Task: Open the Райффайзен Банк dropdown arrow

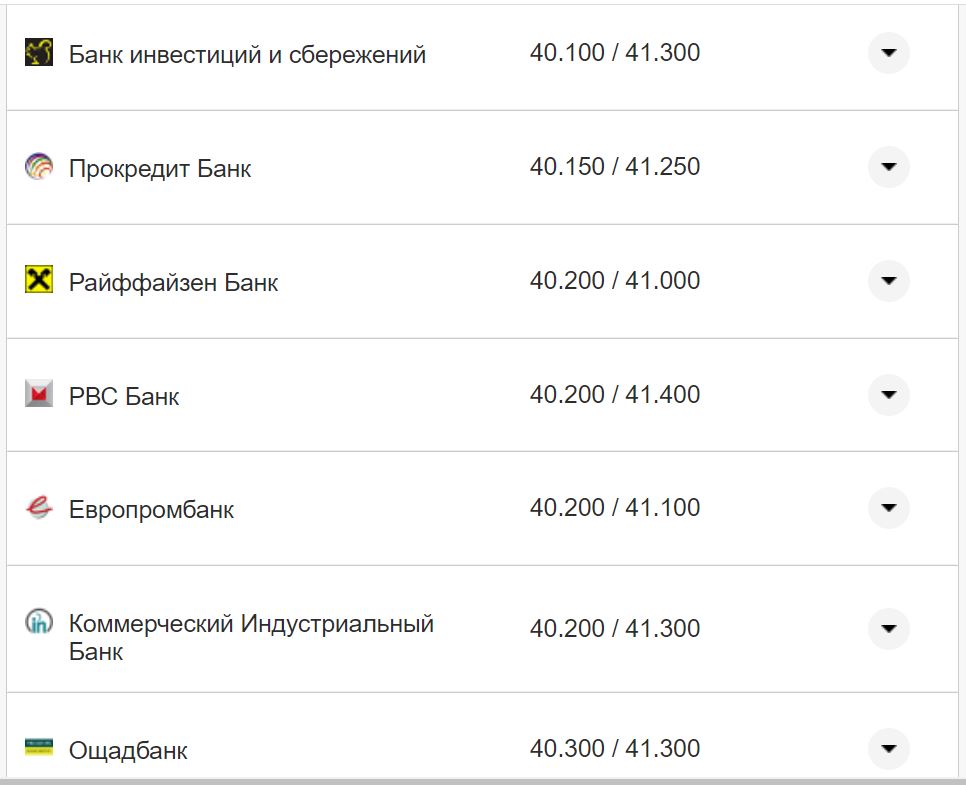Action: [x=888, y=281]
